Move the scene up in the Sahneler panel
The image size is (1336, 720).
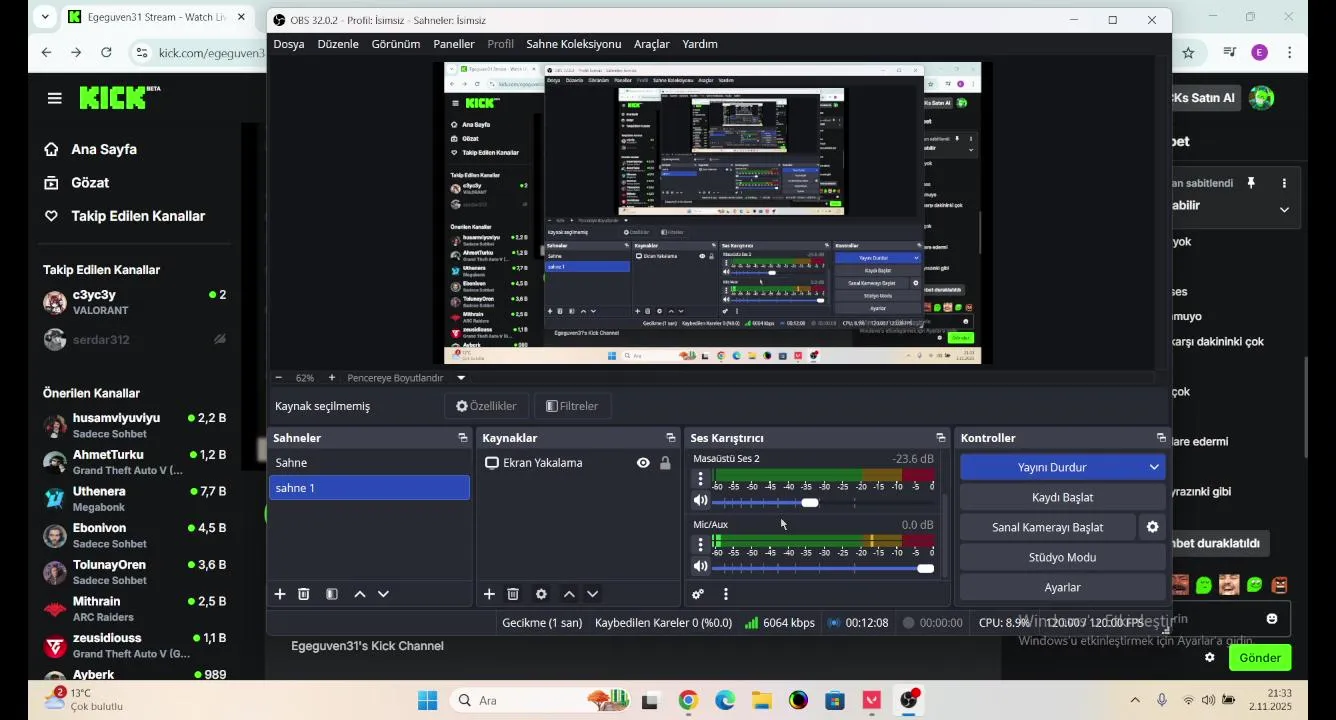360,594
